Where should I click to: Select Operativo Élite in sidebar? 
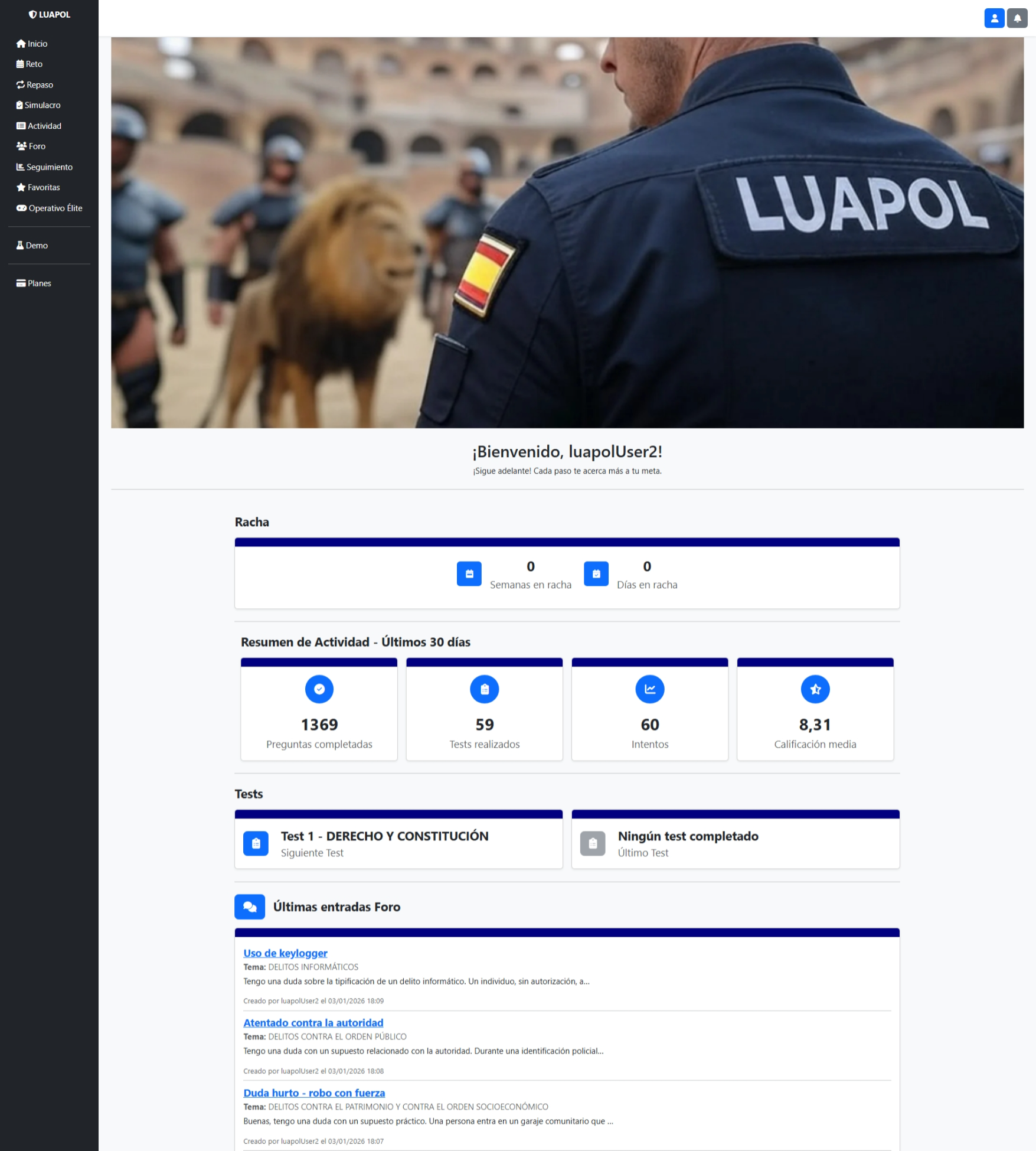coord(50,208)
